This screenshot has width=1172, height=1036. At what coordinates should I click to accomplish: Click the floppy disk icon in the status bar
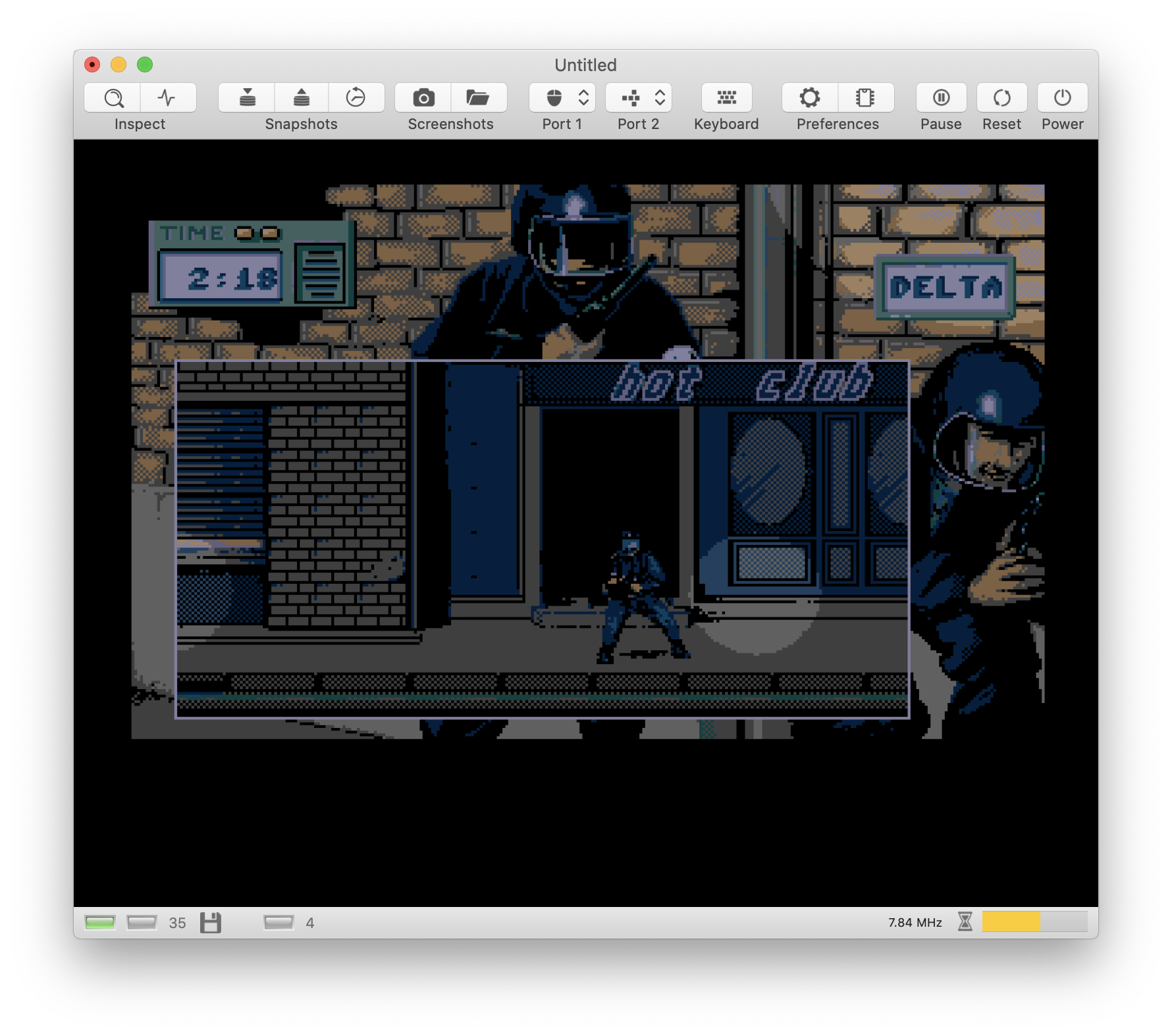click(x=211, y=923)
